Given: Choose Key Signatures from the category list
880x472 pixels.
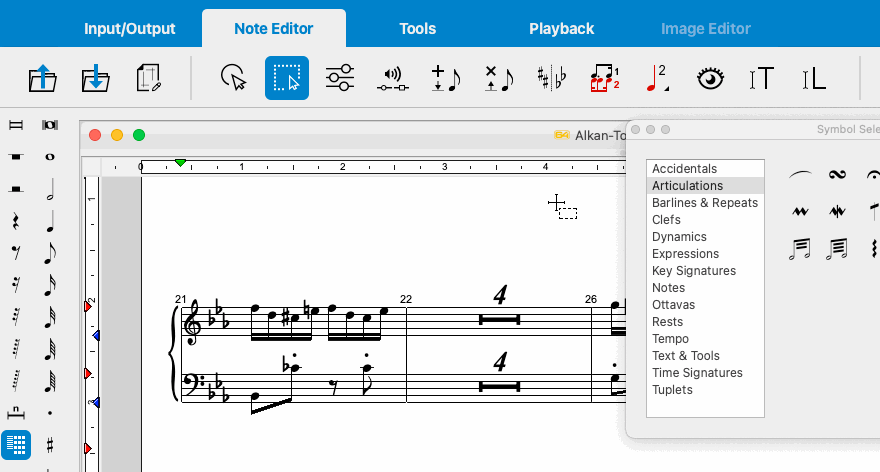Looking at the screenshot, I should [693, 271].
